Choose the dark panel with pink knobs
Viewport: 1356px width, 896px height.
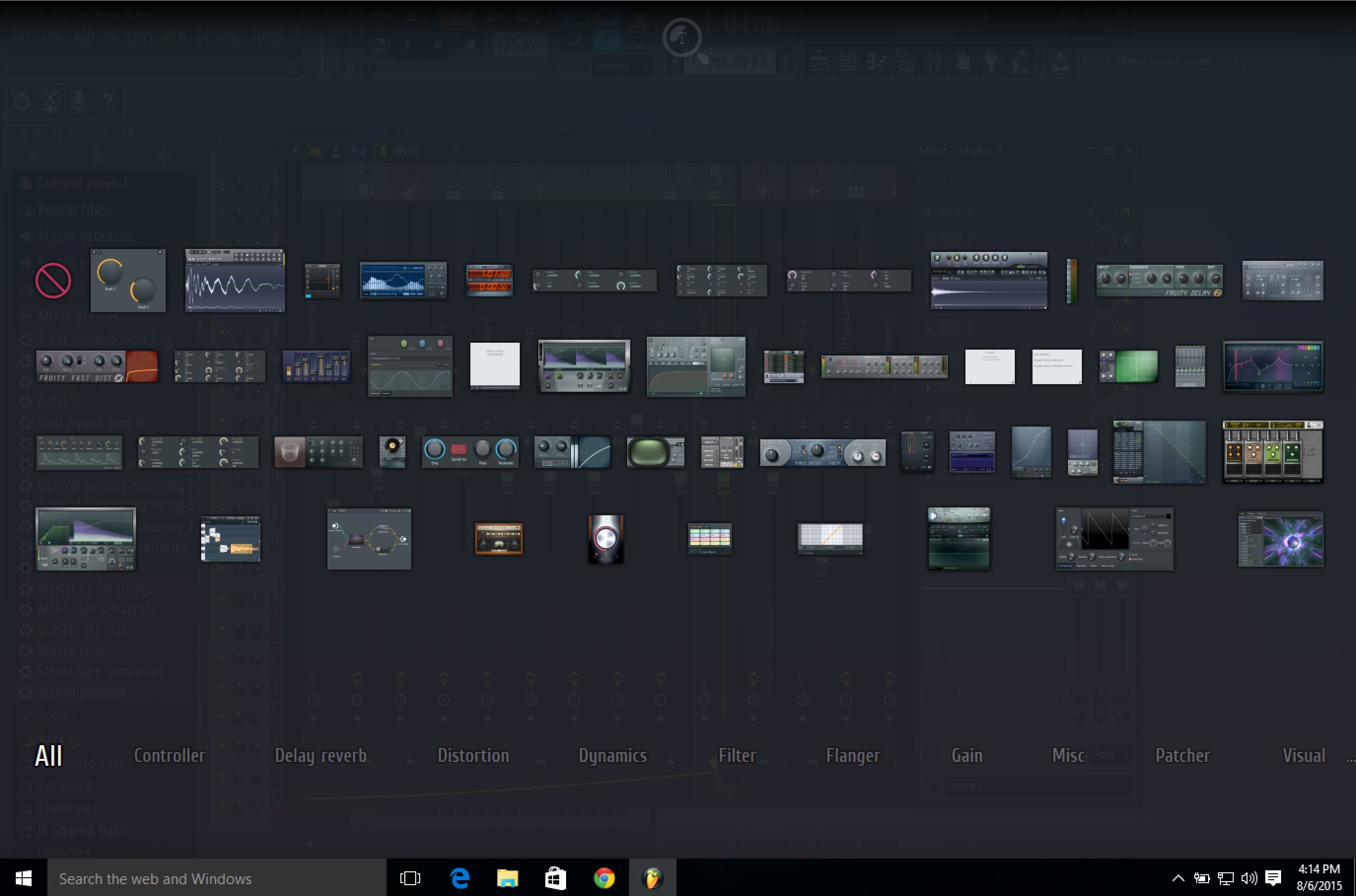coord(849,281)
